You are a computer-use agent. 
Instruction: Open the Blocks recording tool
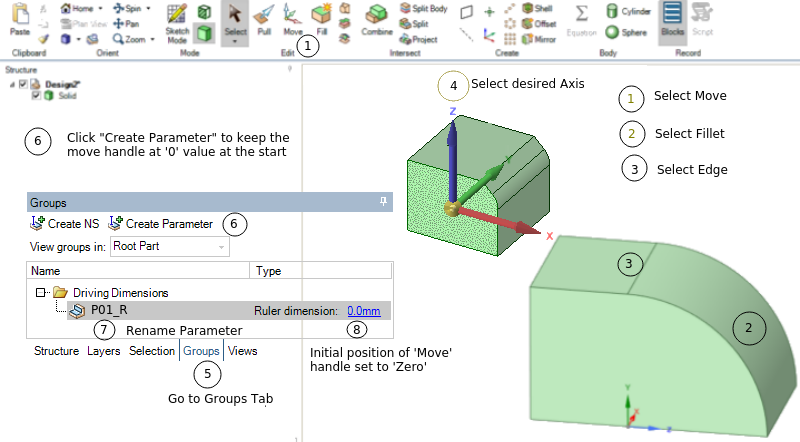pyautogui.click(x=672, y=18)
